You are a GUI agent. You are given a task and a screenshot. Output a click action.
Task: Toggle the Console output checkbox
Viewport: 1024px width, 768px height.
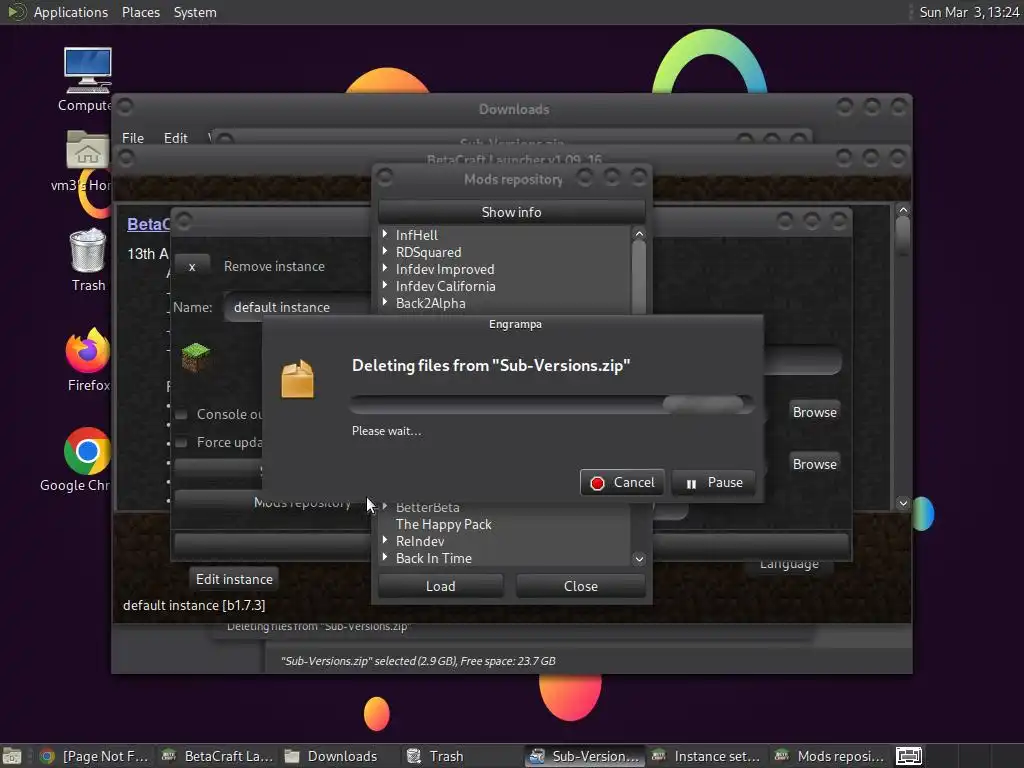[x=182, y=414]
